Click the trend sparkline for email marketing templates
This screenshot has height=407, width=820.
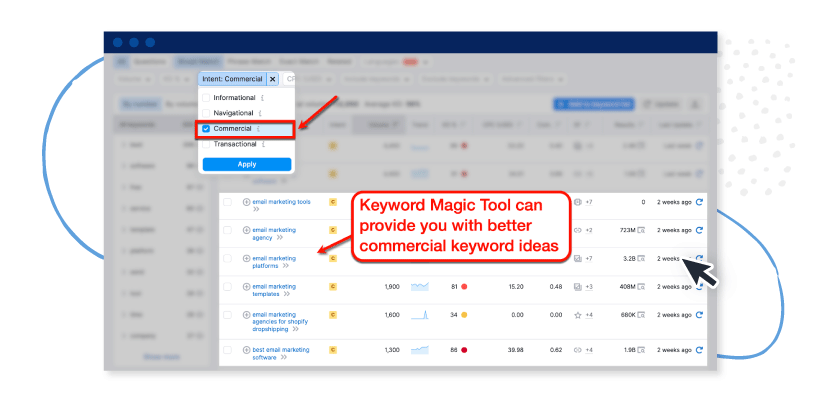pyautogui.click(x=419, y=287)
